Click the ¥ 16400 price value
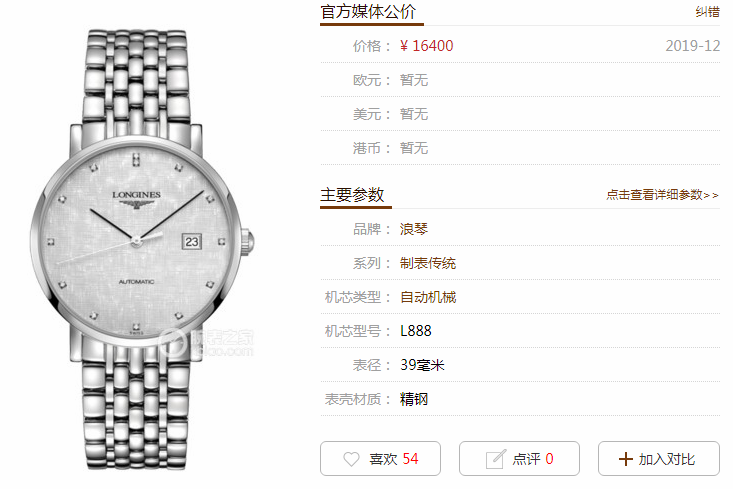Image resolution: width=733 pixels, height=489 pixels. (x=426, y=46)
